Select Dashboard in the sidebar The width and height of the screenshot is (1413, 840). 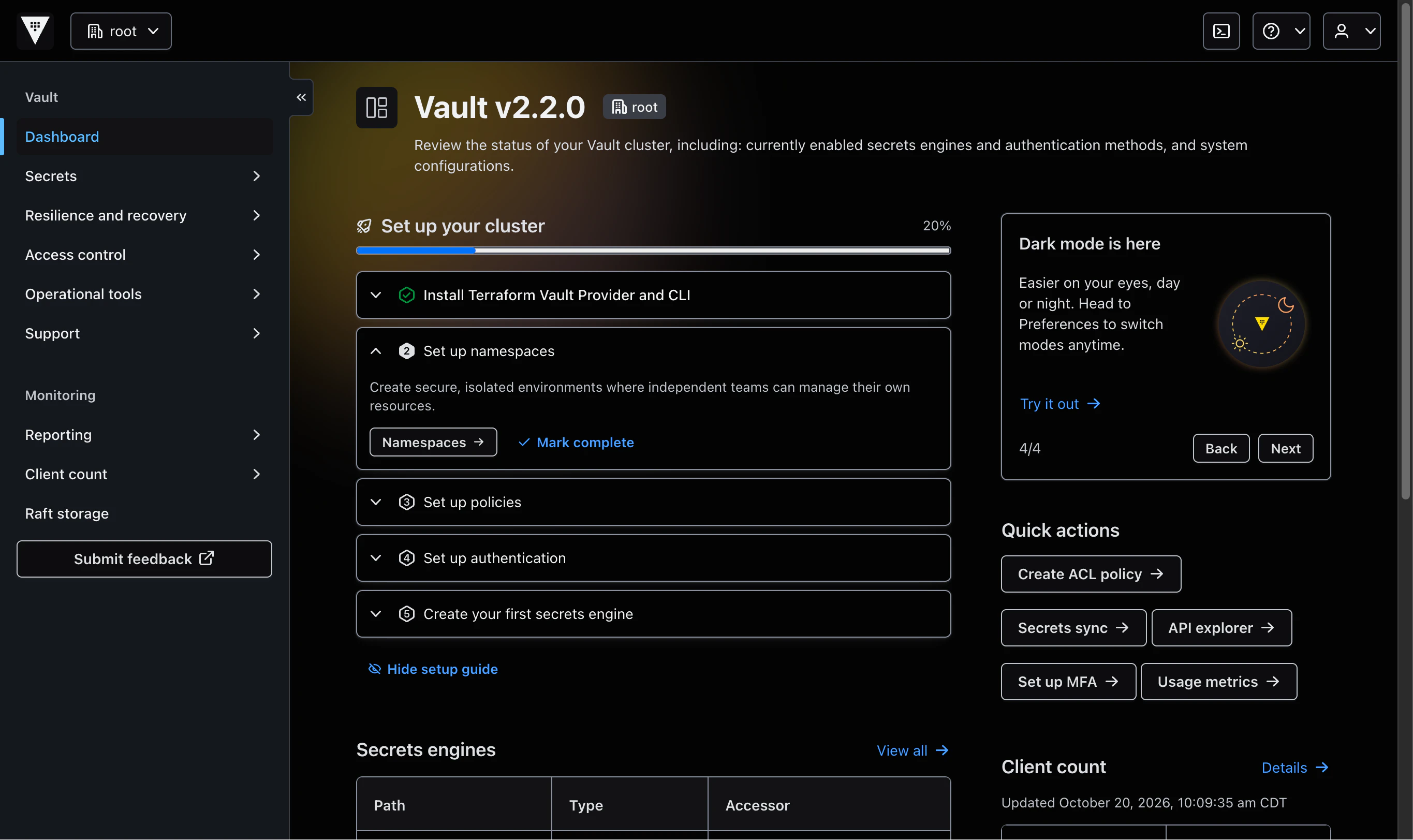(x=144, y=137)
